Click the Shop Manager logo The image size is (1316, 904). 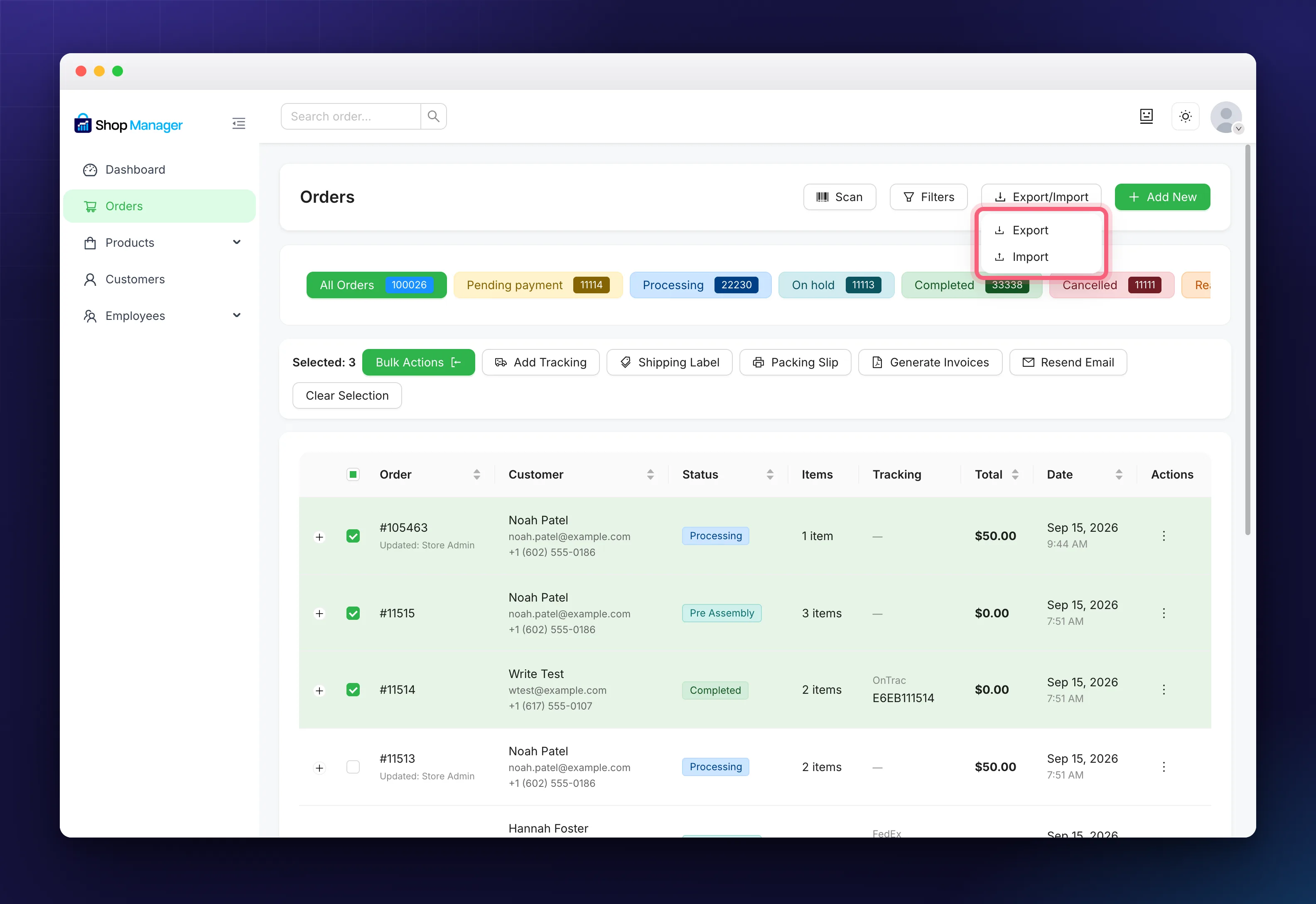pos(128,124)
